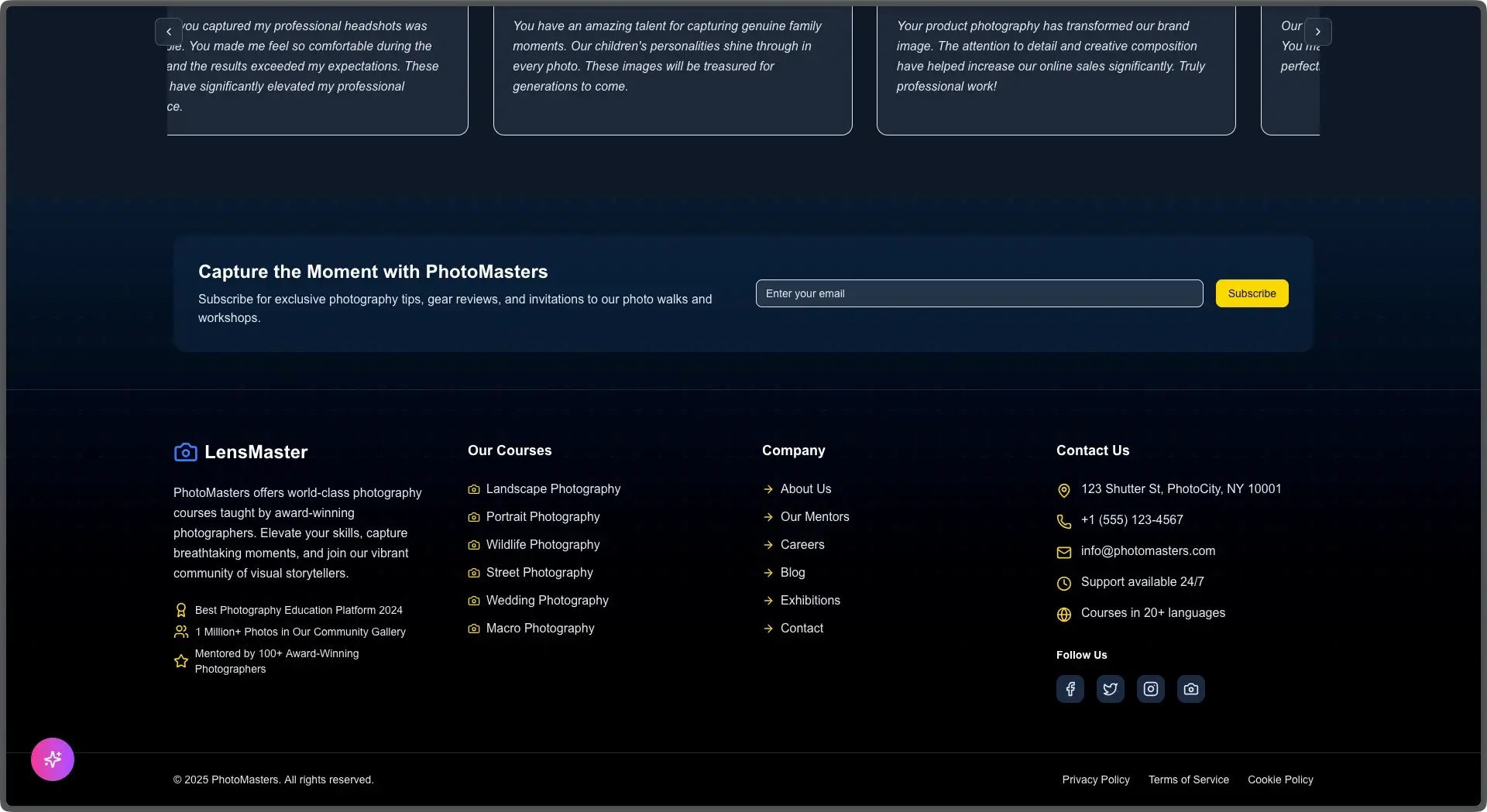Click the Subscribe button
This screenshot has height=812, width=1487.
[1252, 293]
